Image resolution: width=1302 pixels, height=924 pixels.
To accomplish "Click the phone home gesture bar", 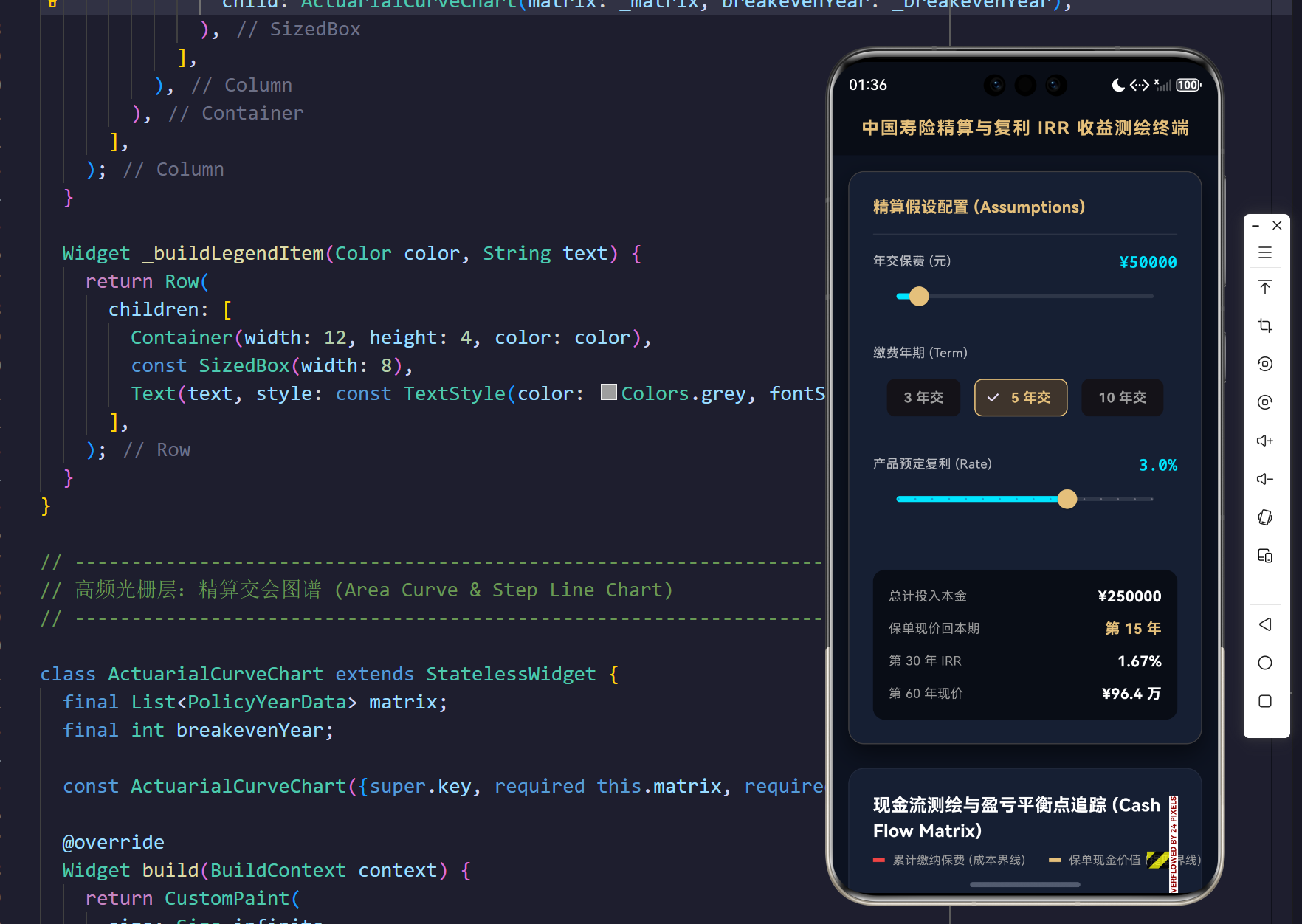I will pos(1025,884).
